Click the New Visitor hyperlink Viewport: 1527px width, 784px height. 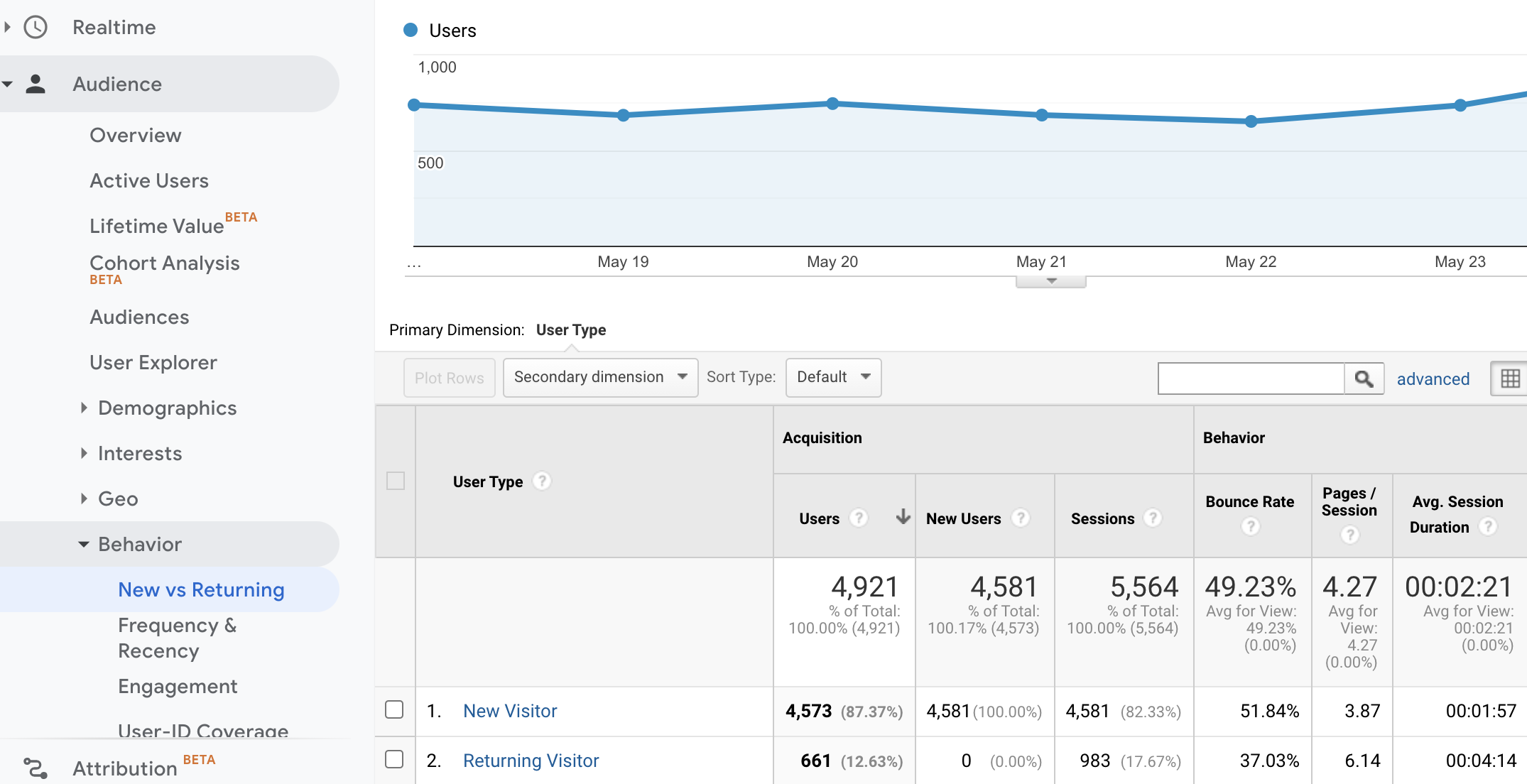point(510,711)
